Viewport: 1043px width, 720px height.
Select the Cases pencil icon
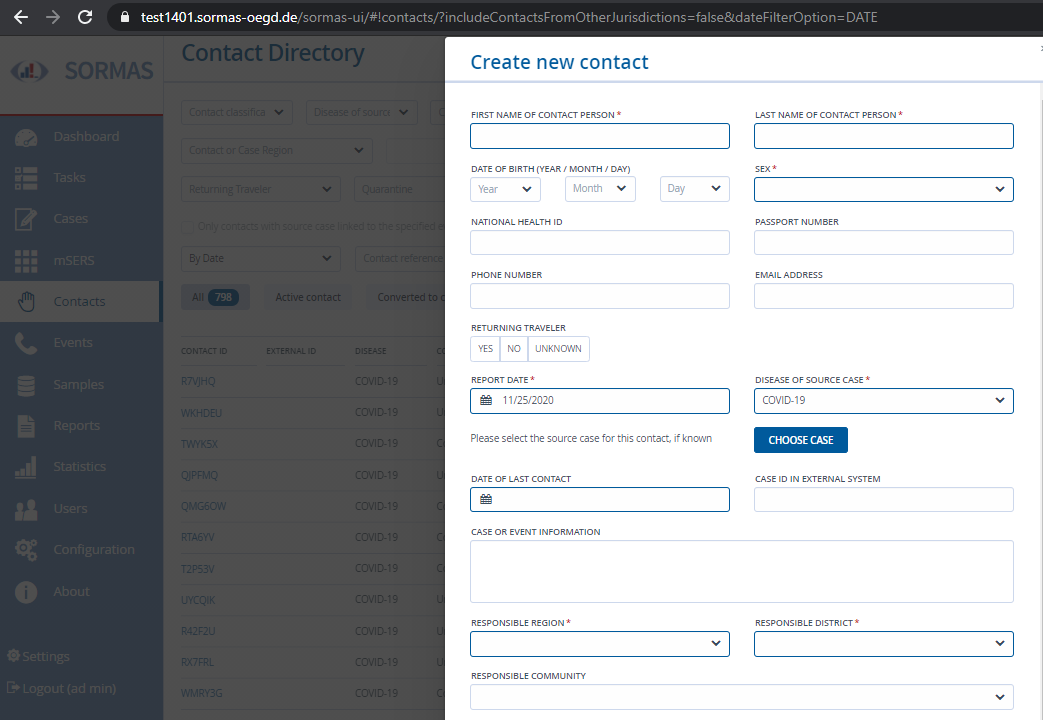[x=26, y=220]
